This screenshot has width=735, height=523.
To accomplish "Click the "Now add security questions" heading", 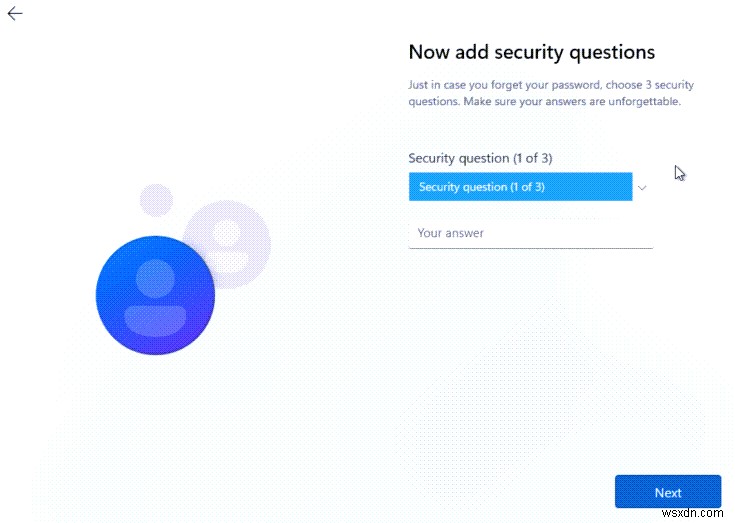I will [x=531, y=52].
